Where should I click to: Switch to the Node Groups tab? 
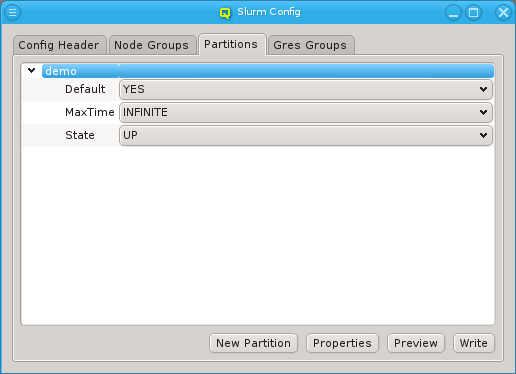point(152,45)
